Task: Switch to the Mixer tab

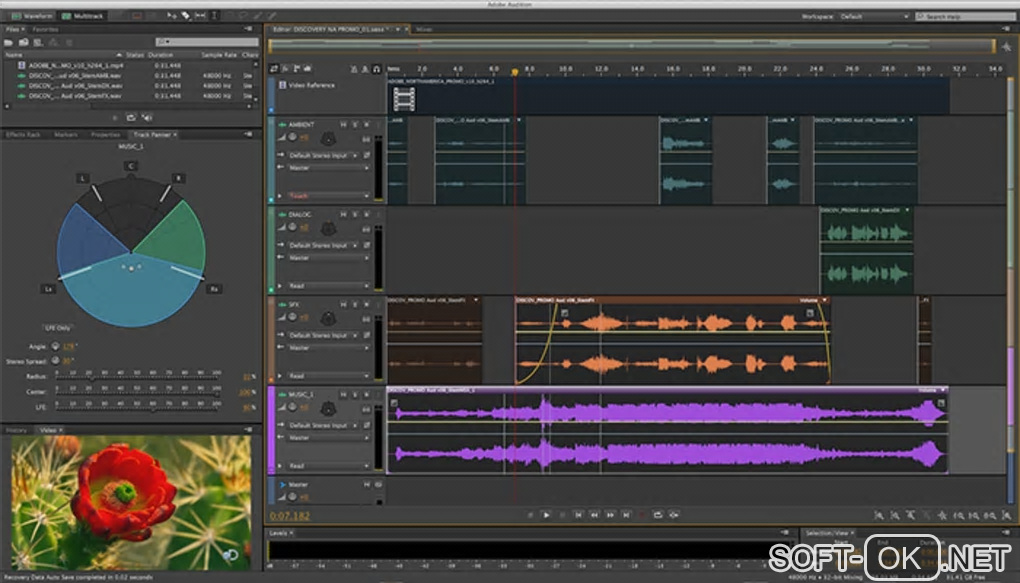Action: [424, 30]
